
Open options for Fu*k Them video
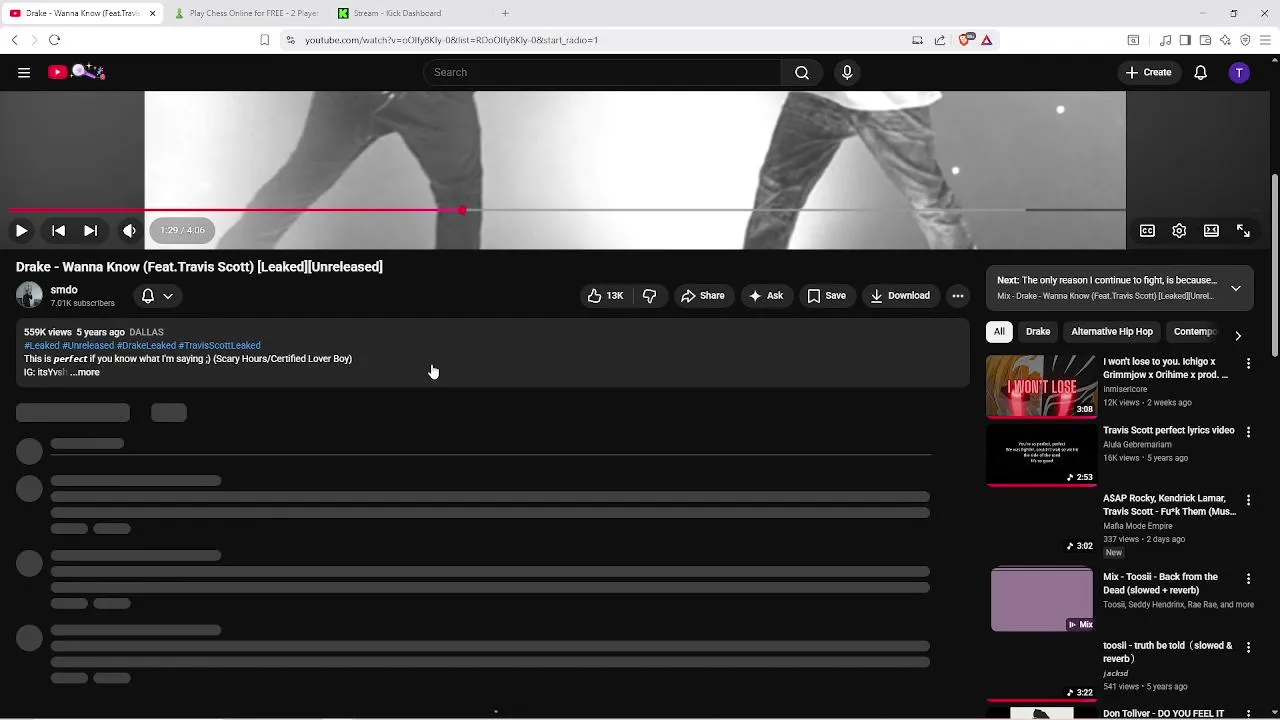tap(1248, 499)
